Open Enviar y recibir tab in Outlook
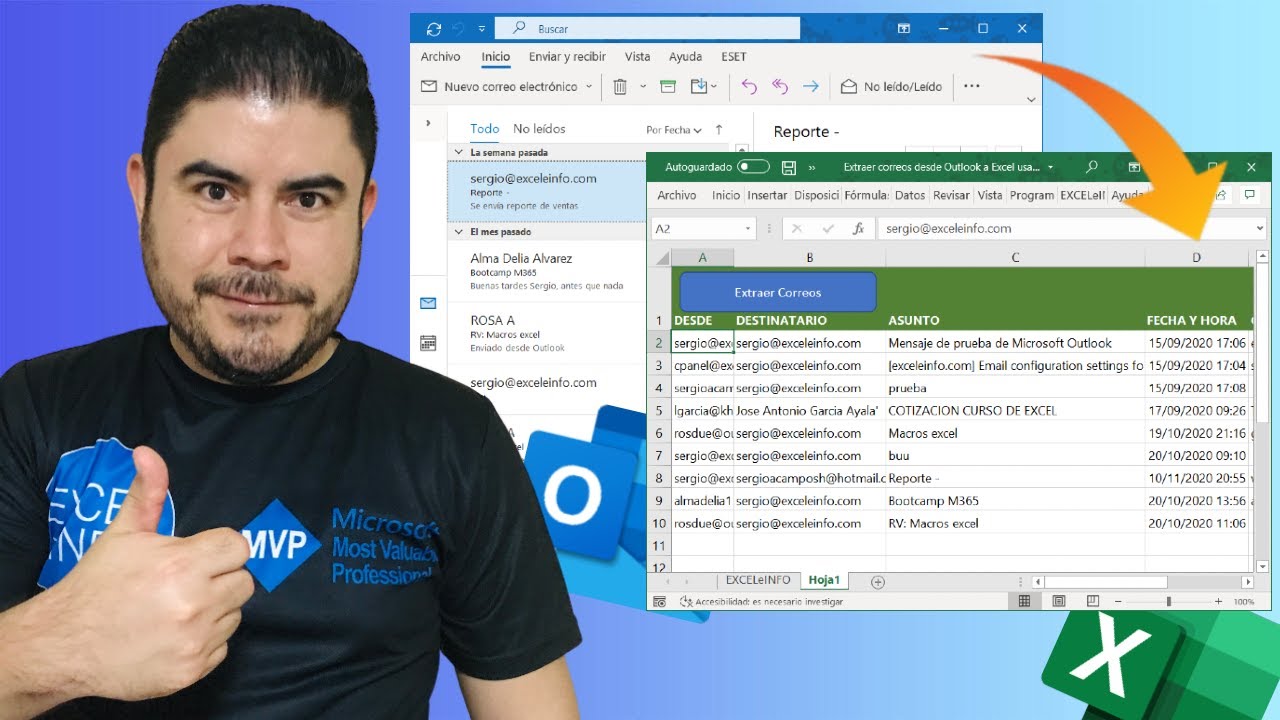This screenshot has height=720, width=1280. 567,57
